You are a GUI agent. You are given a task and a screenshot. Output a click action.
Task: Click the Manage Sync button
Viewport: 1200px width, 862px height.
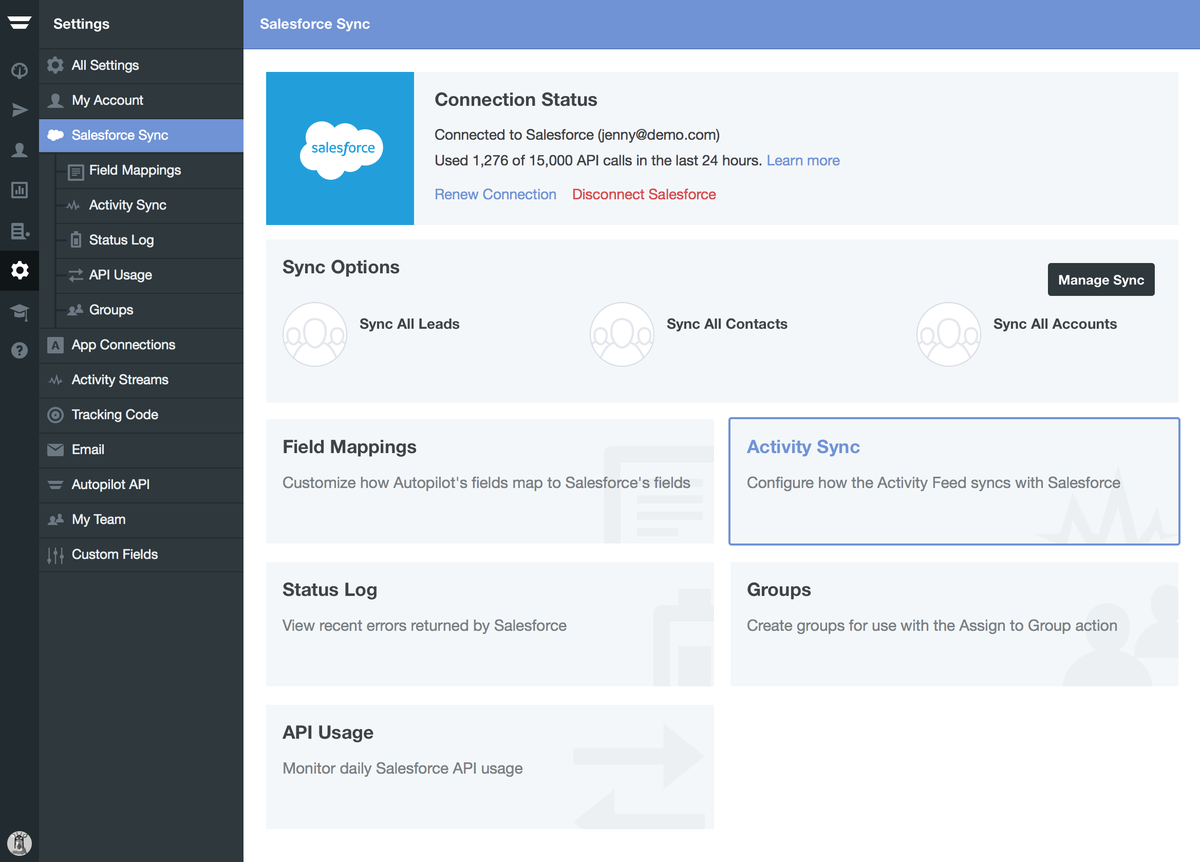1101,279
